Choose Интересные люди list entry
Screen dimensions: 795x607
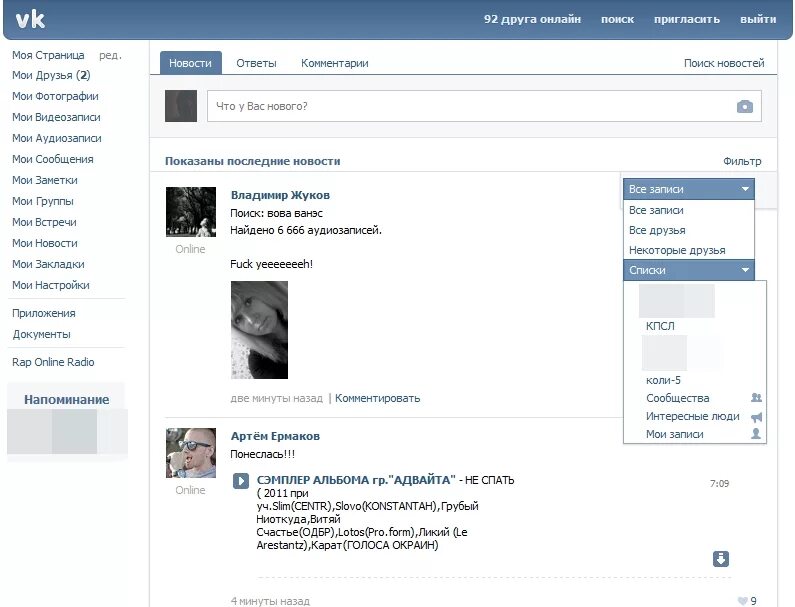click(693, 416)
